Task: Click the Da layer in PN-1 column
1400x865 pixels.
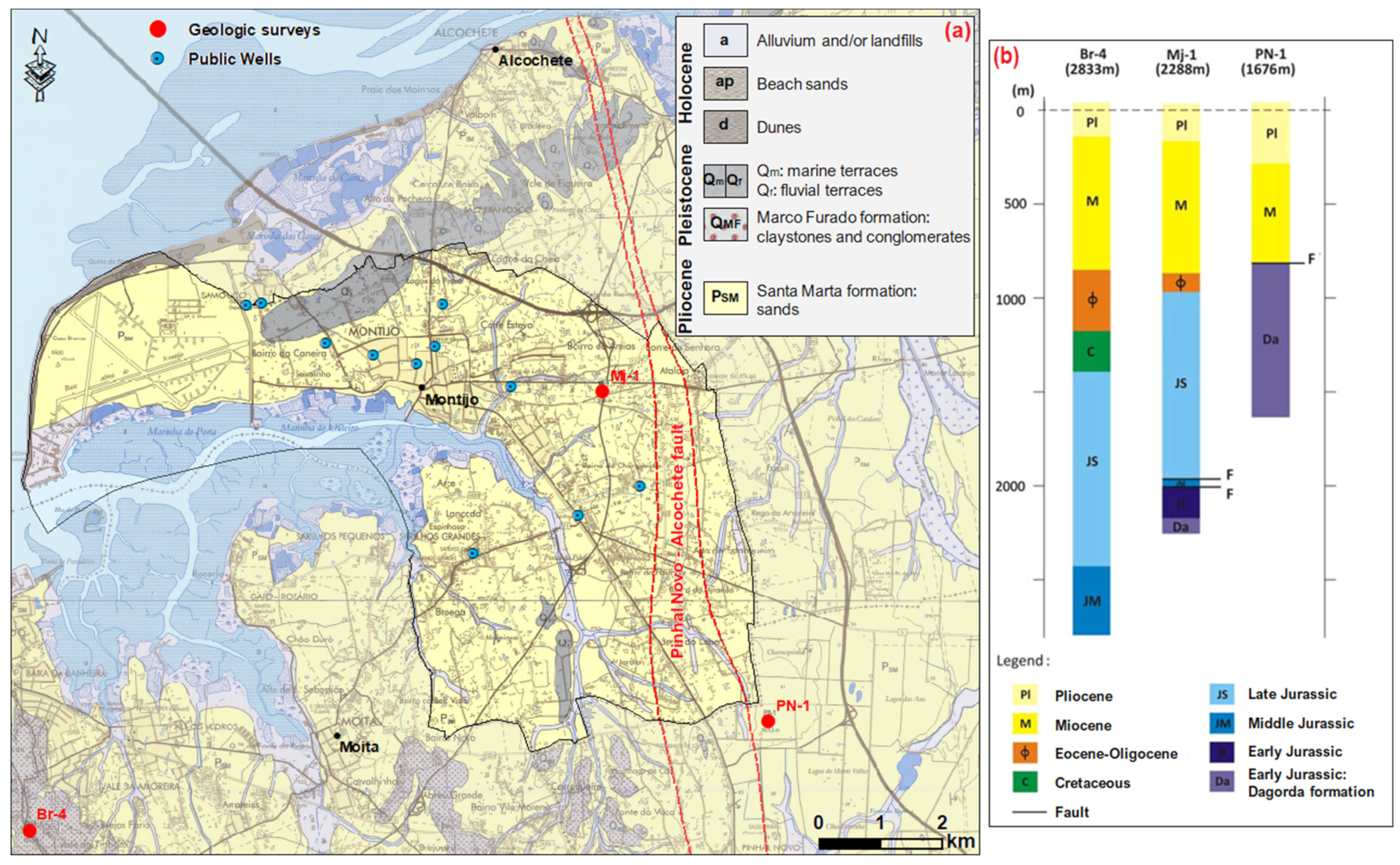Action: (x=1270, y=340)
